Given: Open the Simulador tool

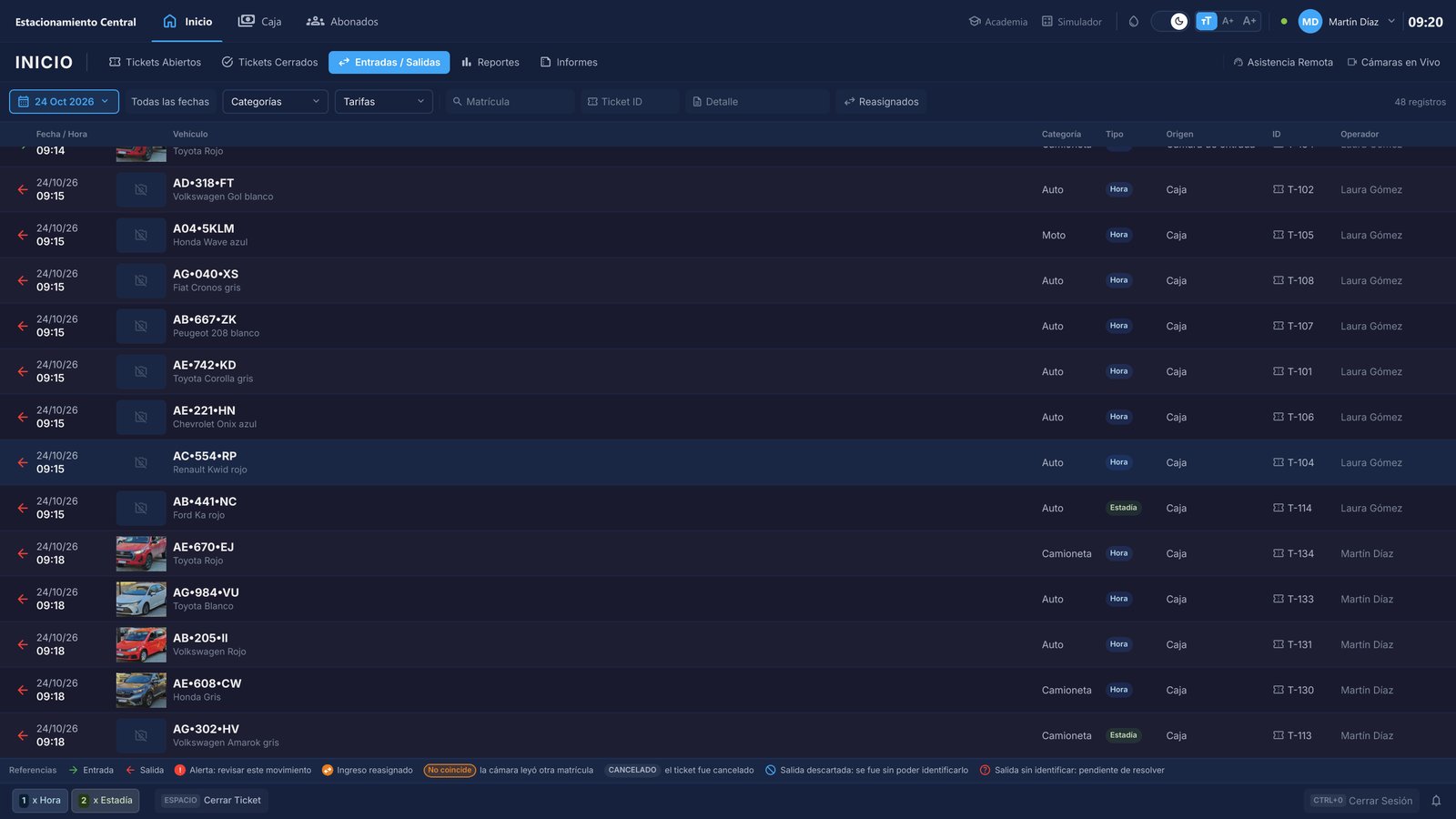Looking at the screenshot, I should [x=1071, y=22].
